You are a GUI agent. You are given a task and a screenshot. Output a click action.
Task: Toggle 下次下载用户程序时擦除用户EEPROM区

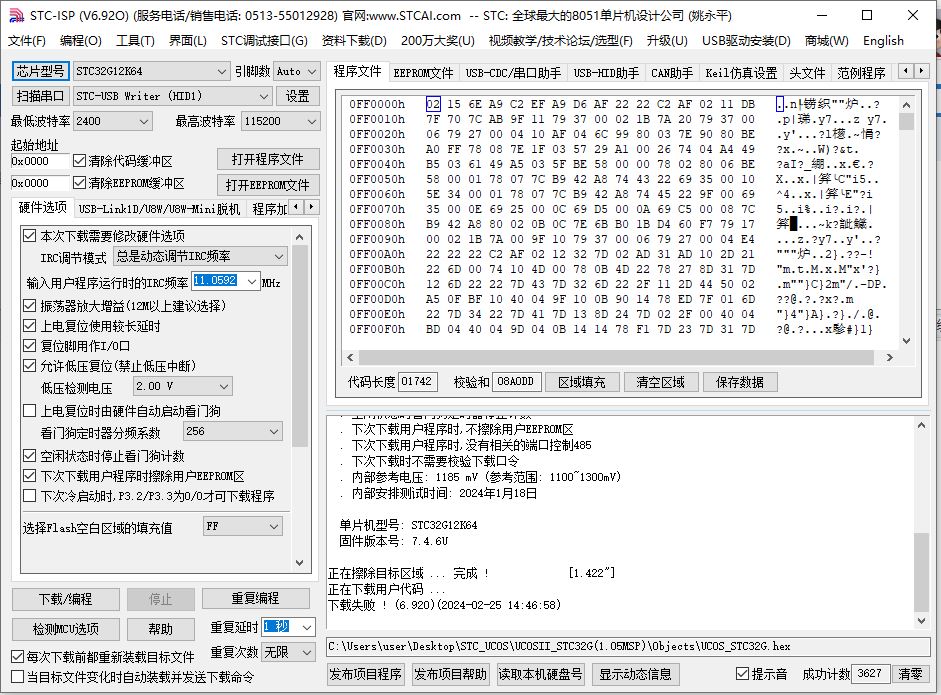click(29, 476)
